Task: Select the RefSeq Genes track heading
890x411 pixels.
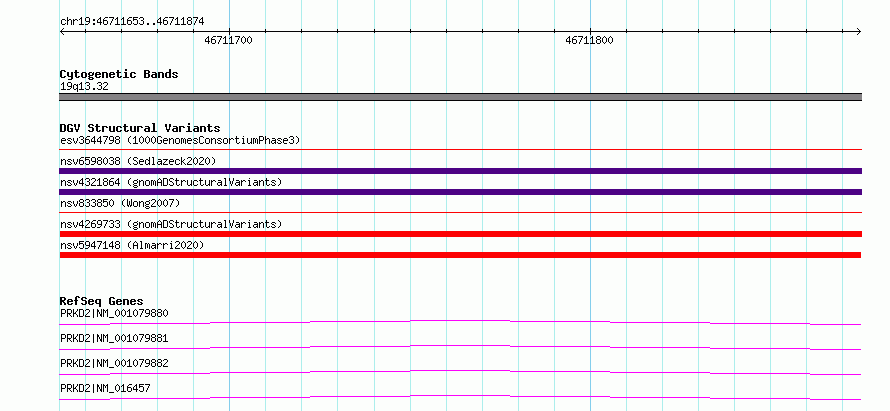Action: (x=101, y=301)
